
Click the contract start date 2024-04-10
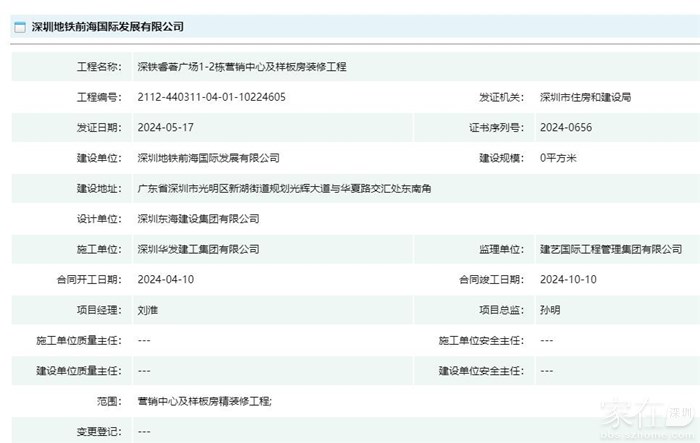(x=165, y=279)
